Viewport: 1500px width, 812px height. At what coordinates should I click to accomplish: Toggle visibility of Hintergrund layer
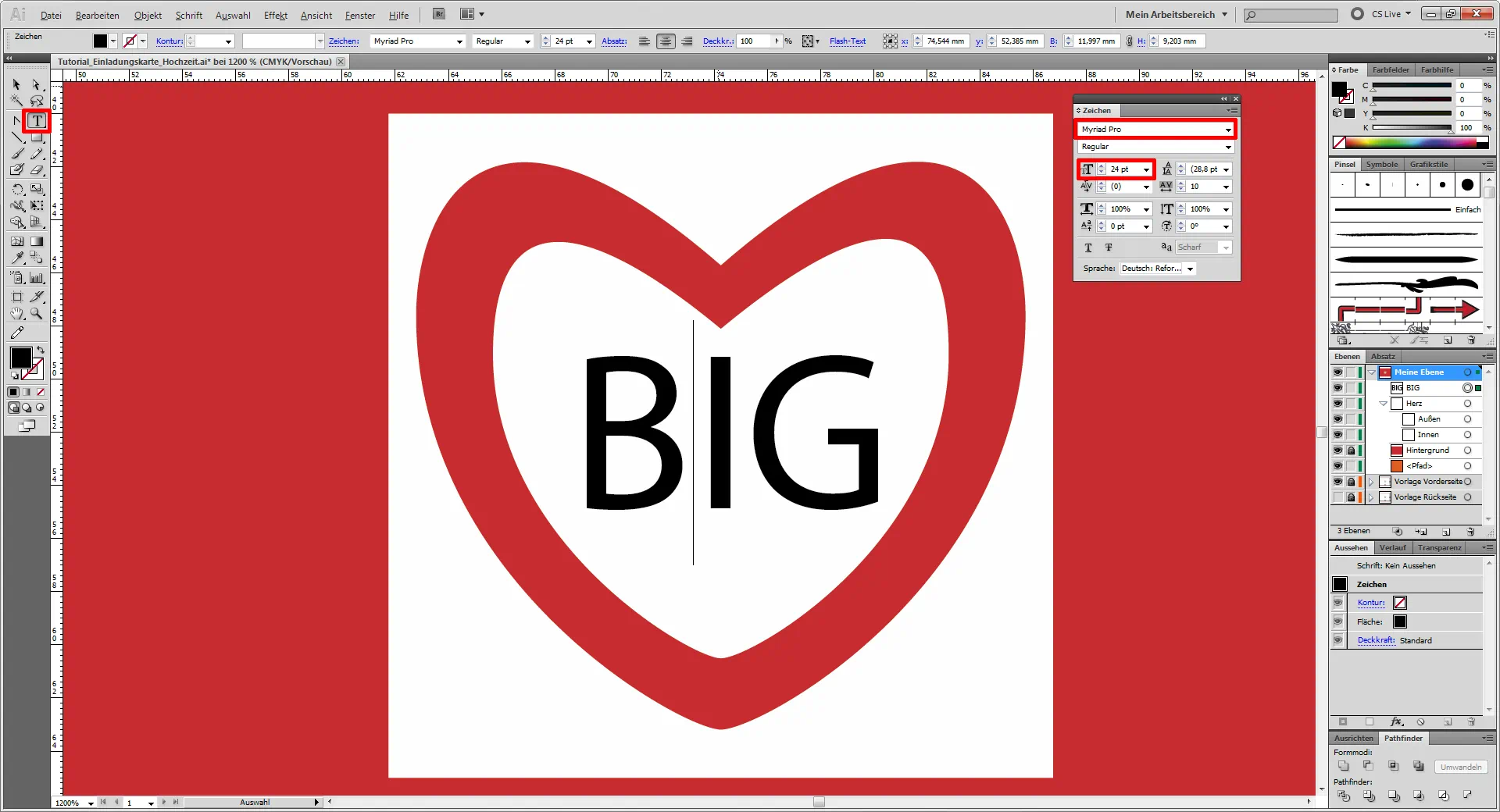[1337, 451]
